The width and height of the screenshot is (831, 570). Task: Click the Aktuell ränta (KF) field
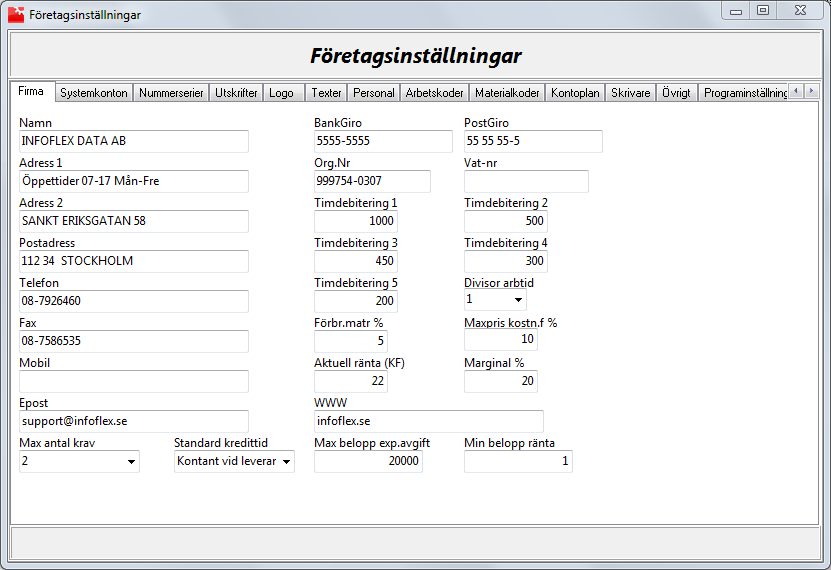[x=351, y=381]
